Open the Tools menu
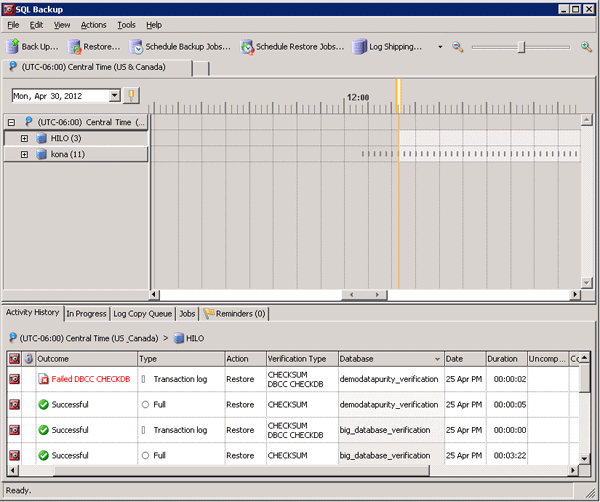 tap(126, 24)
